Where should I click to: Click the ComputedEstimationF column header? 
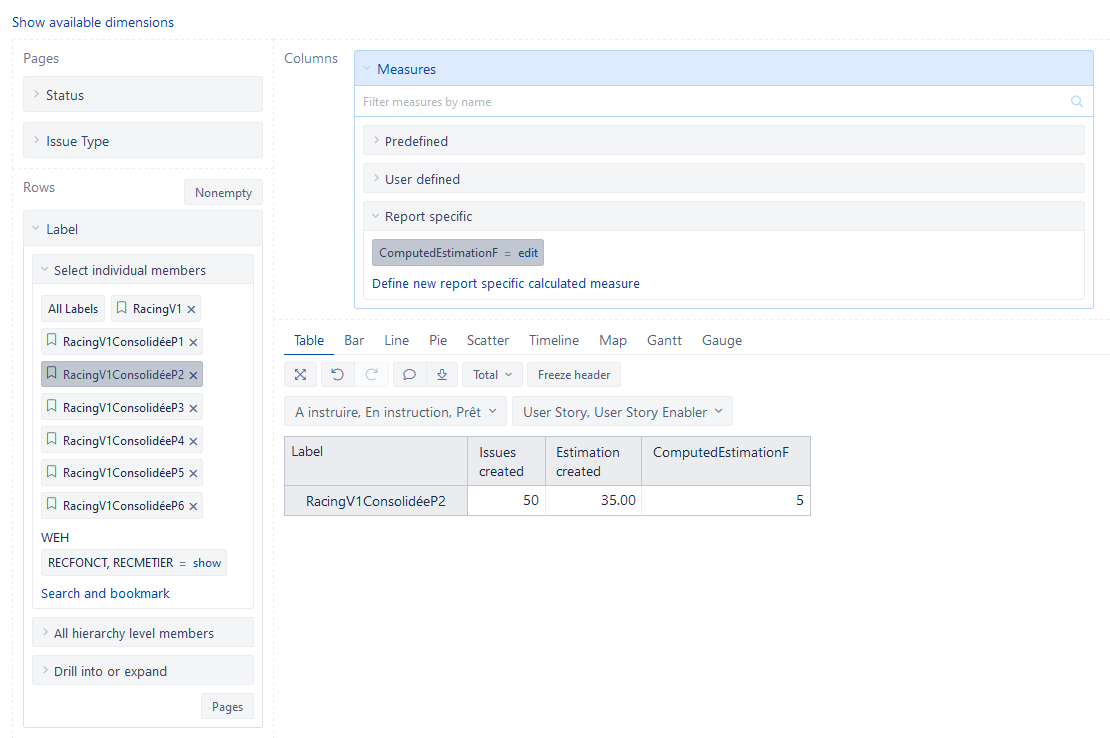tap(726, 461)
